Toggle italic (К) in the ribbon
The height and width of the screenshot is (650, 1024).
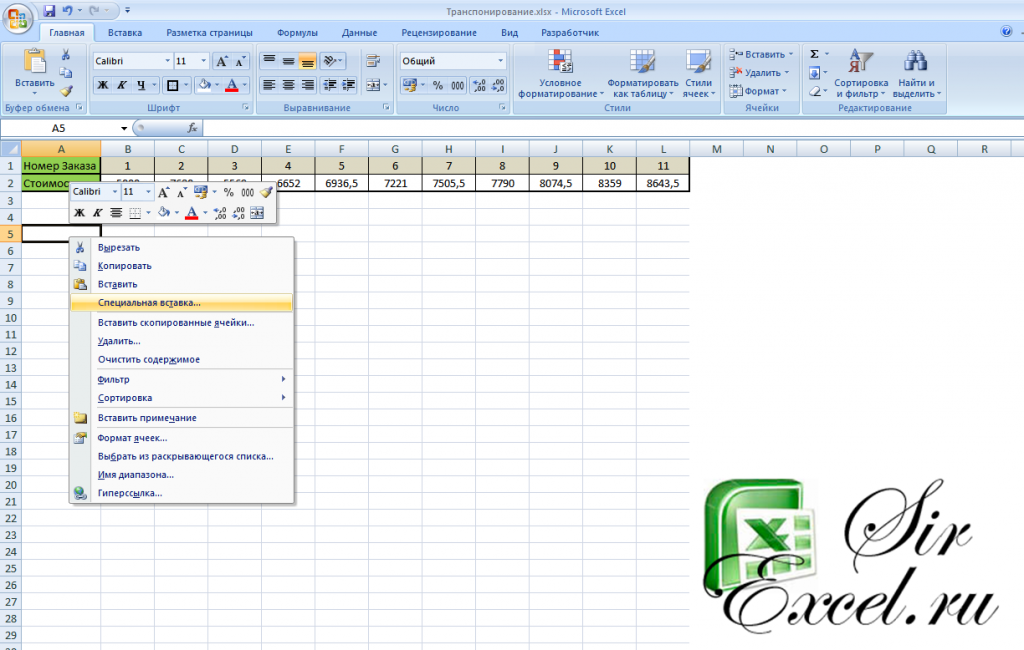click(x=122, y=85)
